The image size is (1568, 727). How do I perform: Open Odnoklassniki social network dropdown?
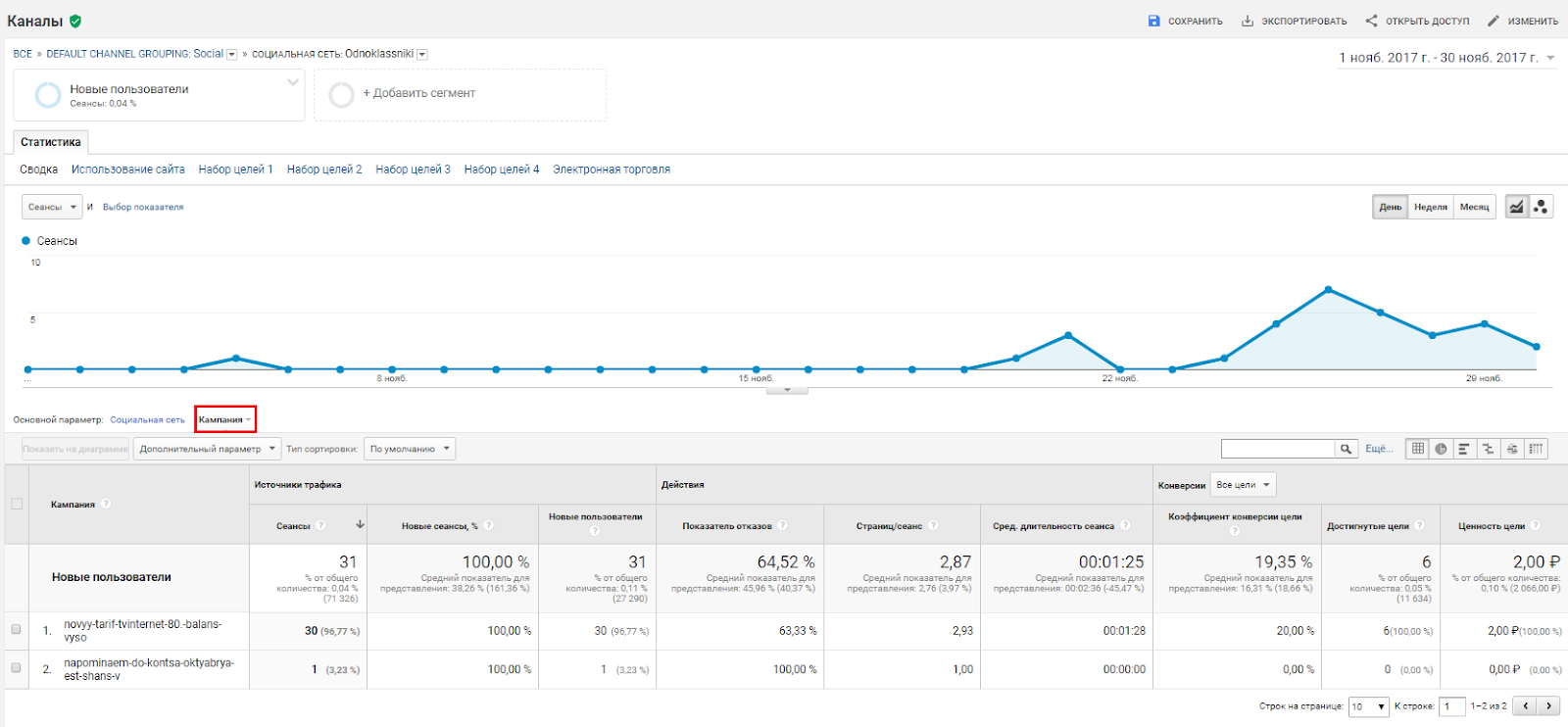tap(422, 55)
